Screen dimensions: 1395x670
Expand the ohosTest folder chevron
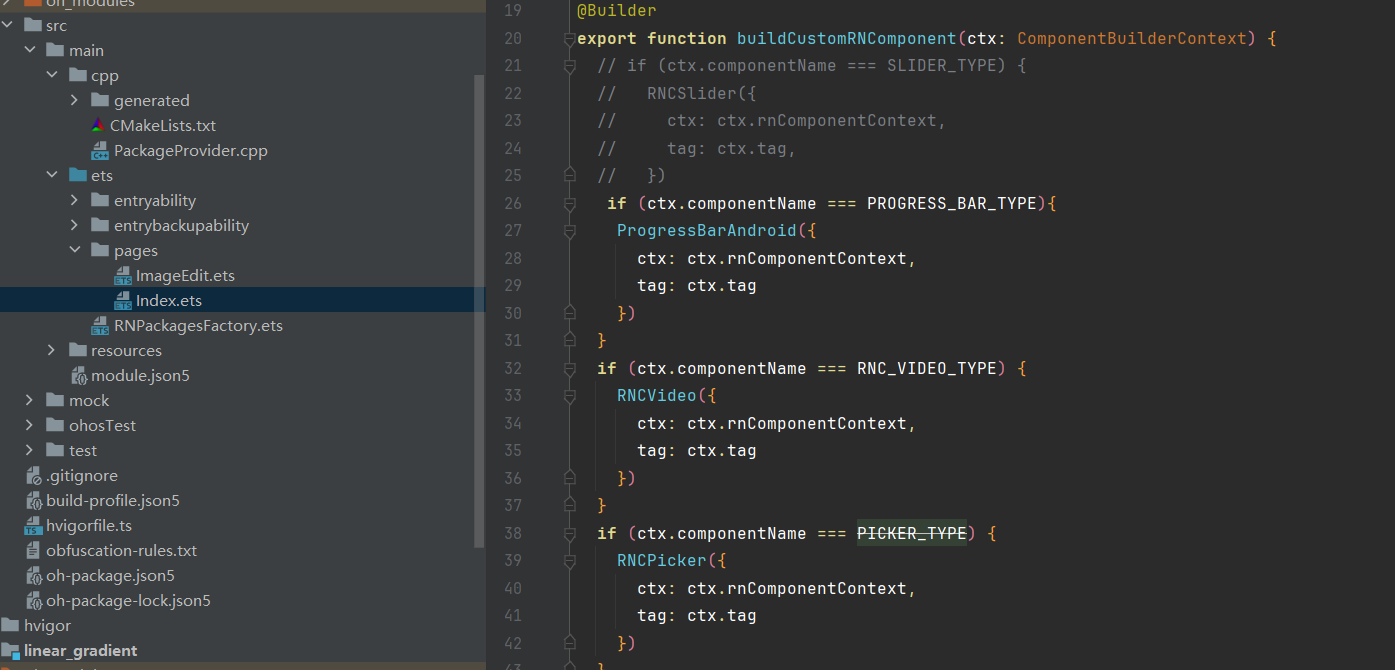[x=30, y=426]
